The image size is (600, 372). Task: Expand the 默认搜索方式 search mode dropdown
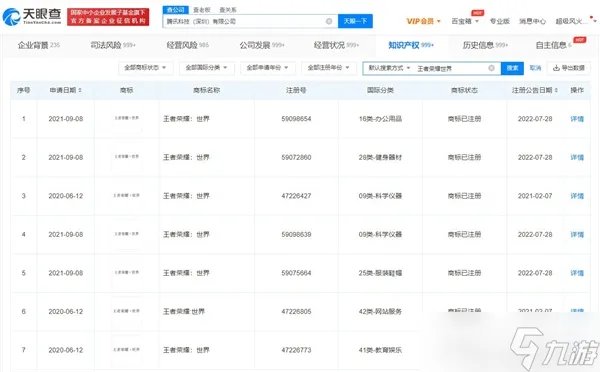389,68
